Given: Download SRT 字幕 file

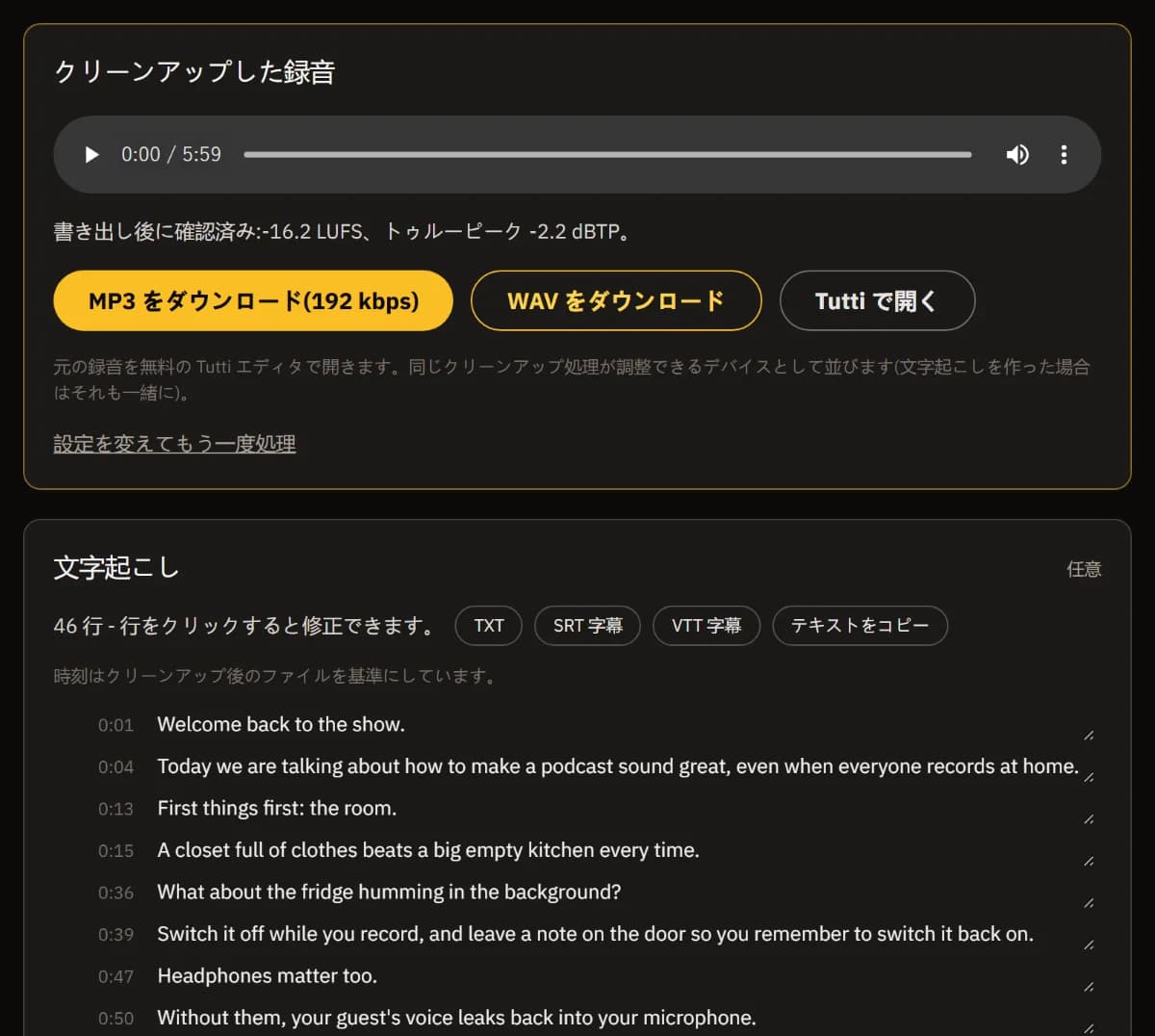Looking at the screenshot, I should click(x=587, y=626).
